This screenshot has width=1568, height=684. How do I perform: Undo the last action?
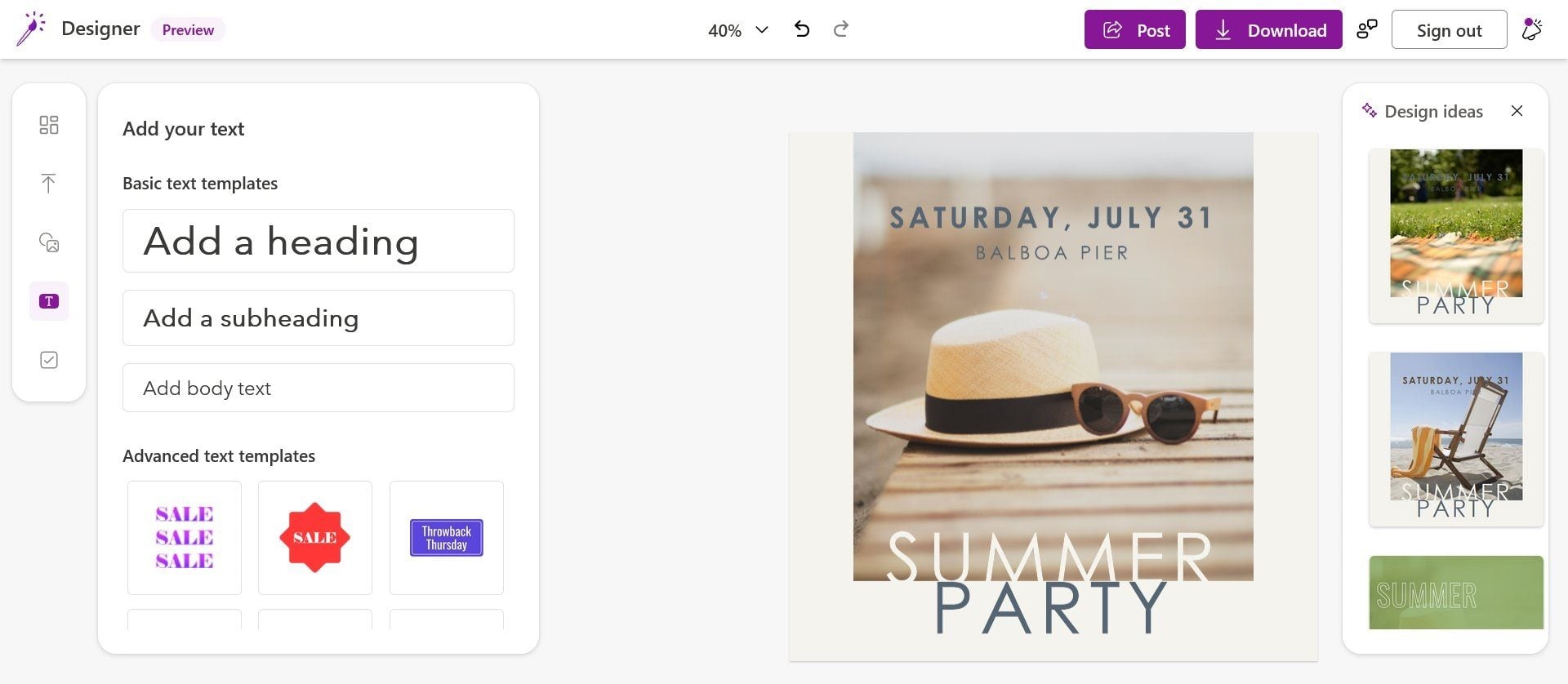click(x=802, y=30)
